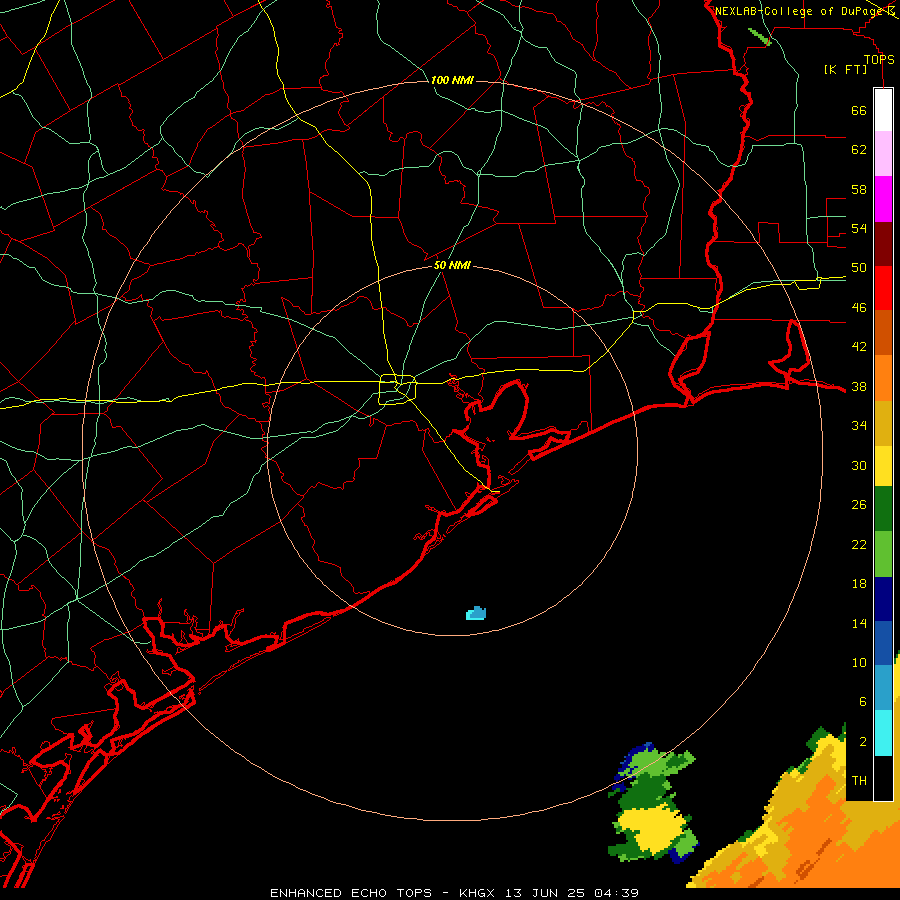The image size is (900, 900).
Task: Click the '13 JUN 25' date text
Action: click(x=545, y=893)
